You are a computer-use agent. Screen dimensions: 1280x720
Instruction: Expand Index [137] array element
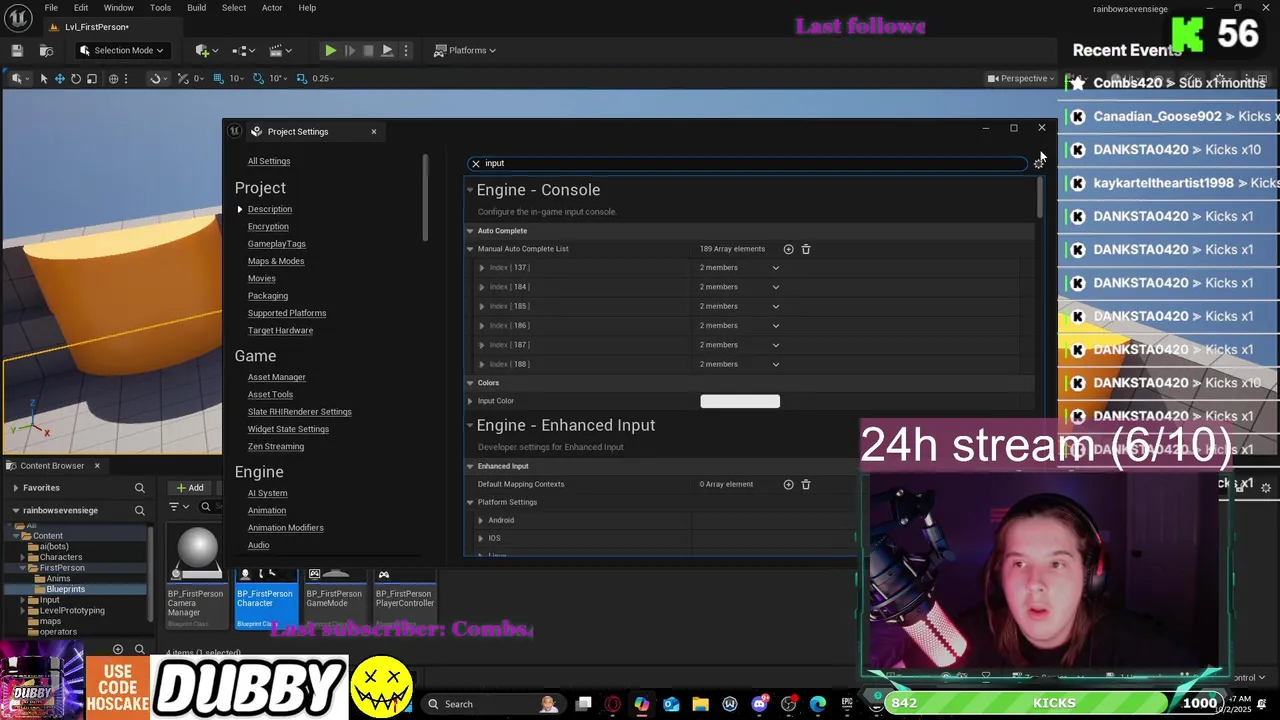(482, 268)
